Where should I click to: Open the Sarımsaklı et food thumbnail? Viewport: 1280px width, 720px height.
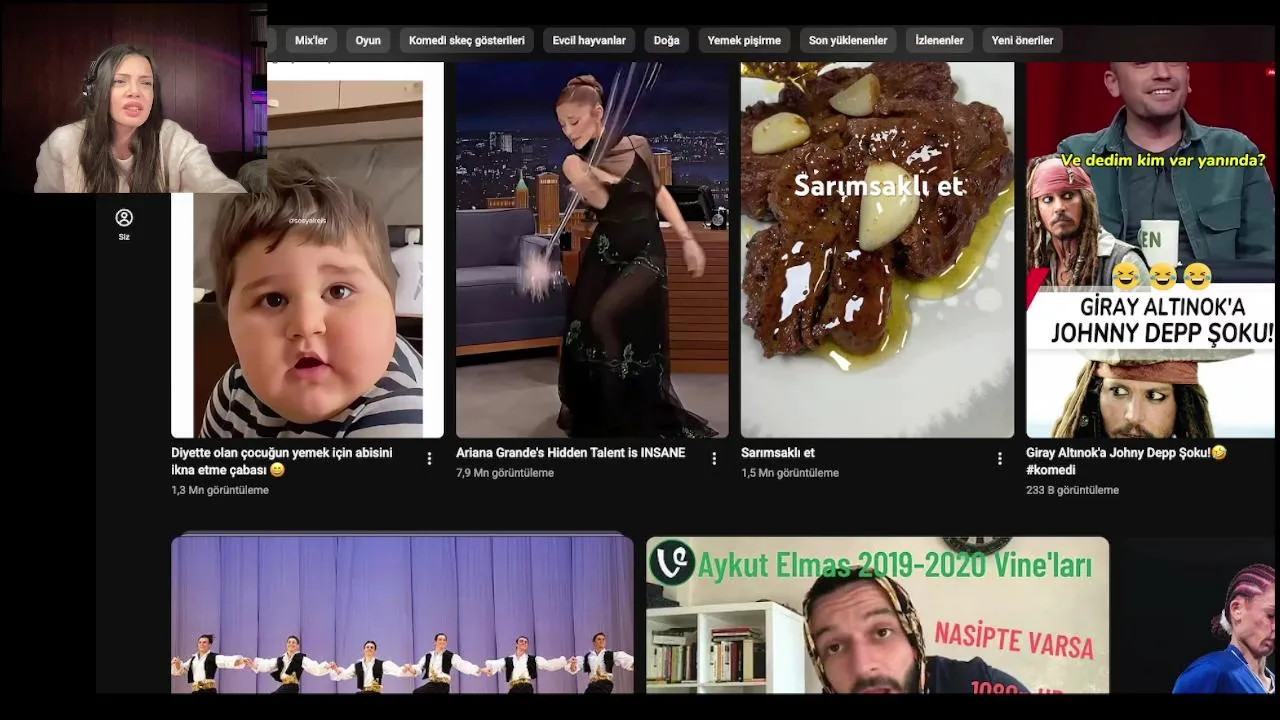coord(877,250)
